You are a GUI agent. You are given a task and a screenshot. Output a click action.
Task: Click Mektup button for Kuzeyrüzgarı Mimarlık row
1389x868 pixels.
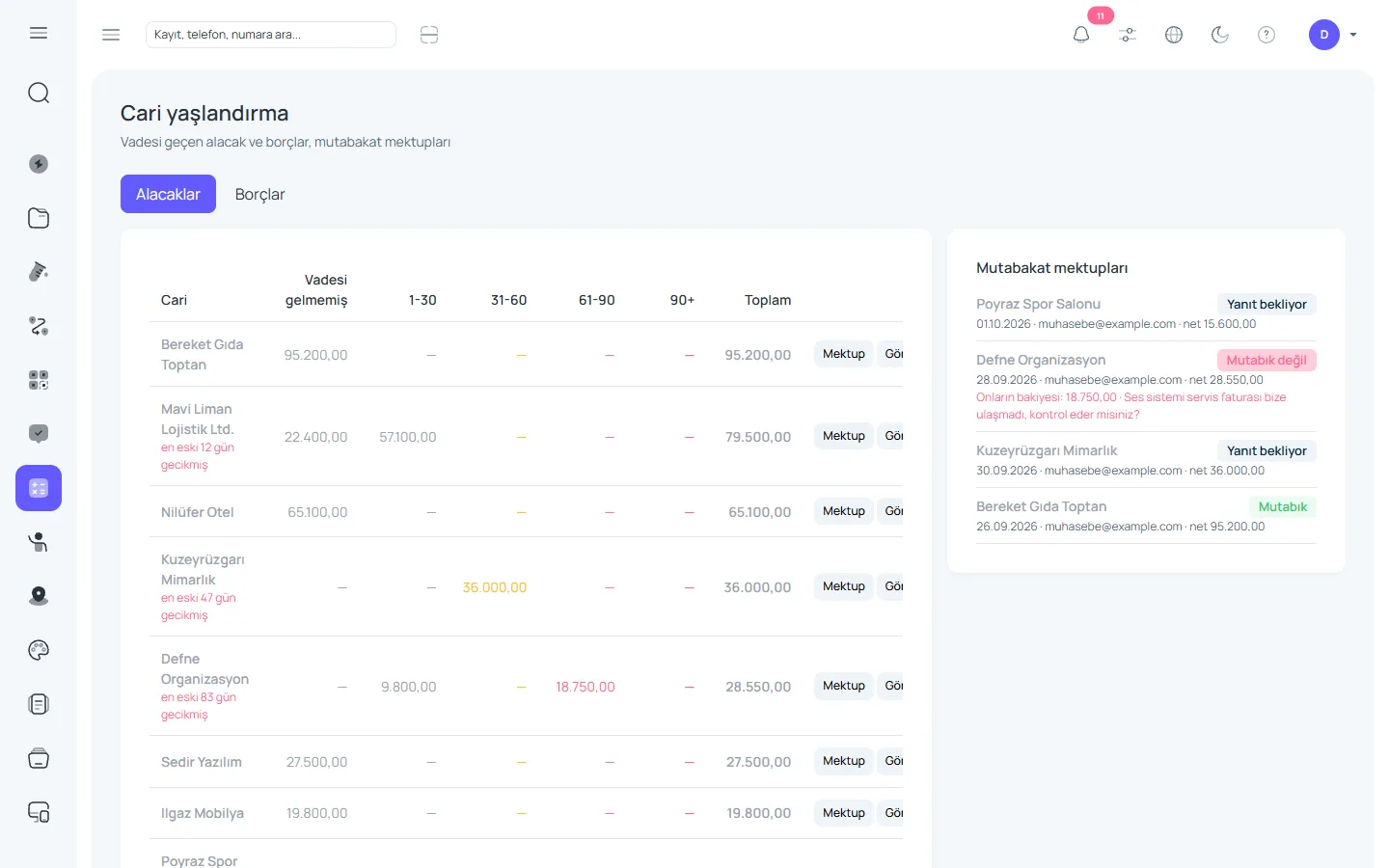tap(844, 586)
